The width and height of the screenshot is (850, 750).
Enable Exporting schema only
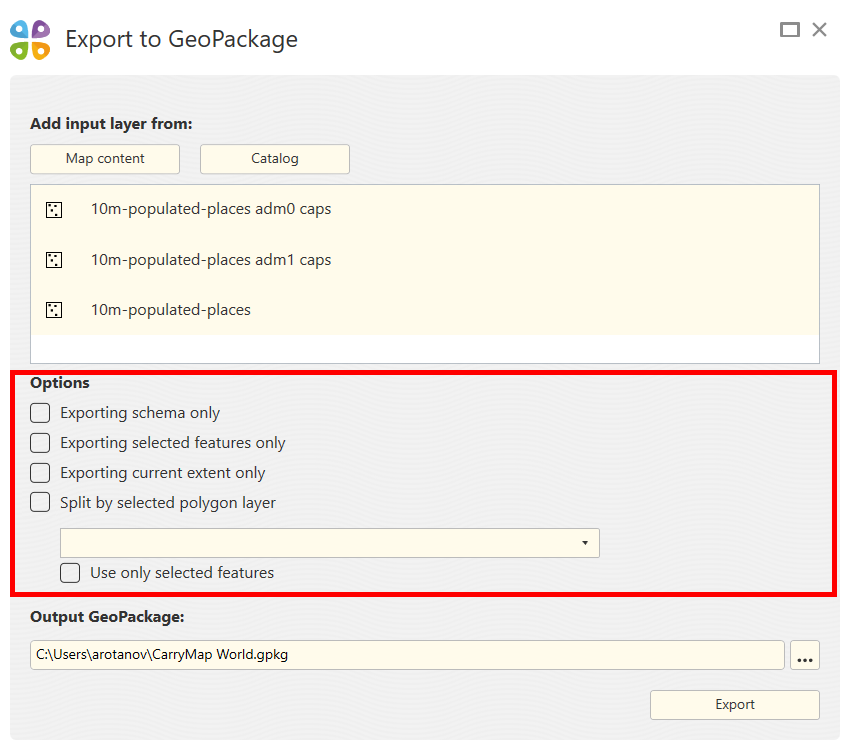40,412
